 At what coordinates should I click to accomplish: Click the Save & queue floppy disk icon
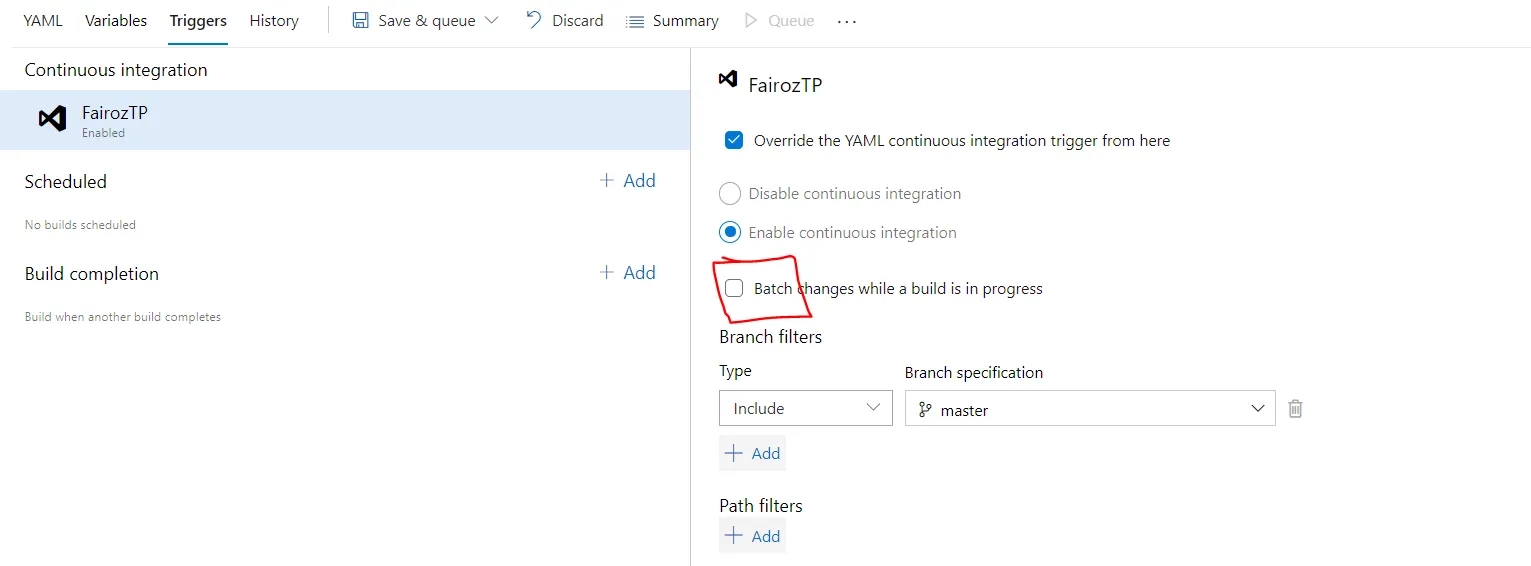[x=360, y=20]
